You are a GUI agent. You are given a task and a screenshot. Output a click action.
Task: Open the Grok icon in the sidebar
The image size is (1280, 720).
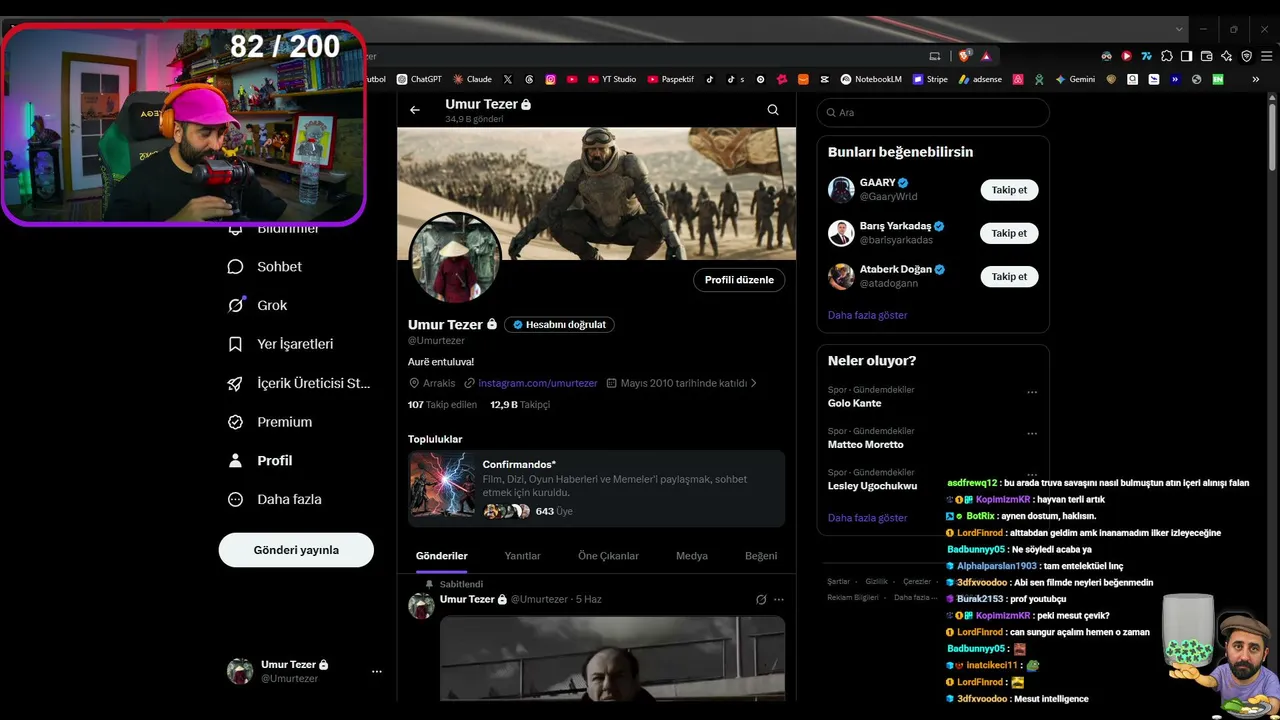[235, 305]
